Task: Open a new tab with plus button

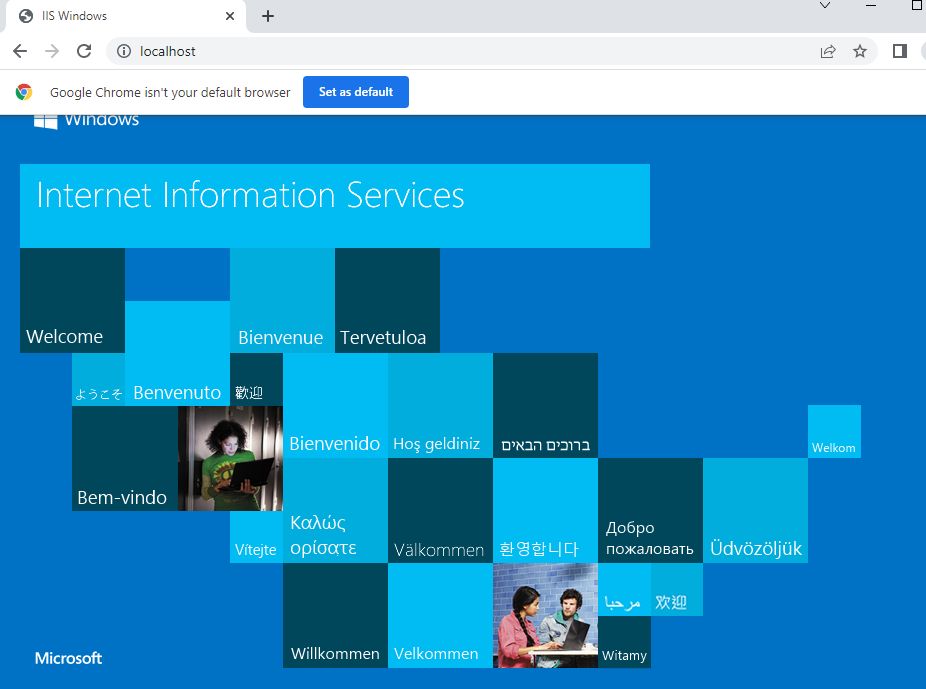Action: click(x=268, y=16)
